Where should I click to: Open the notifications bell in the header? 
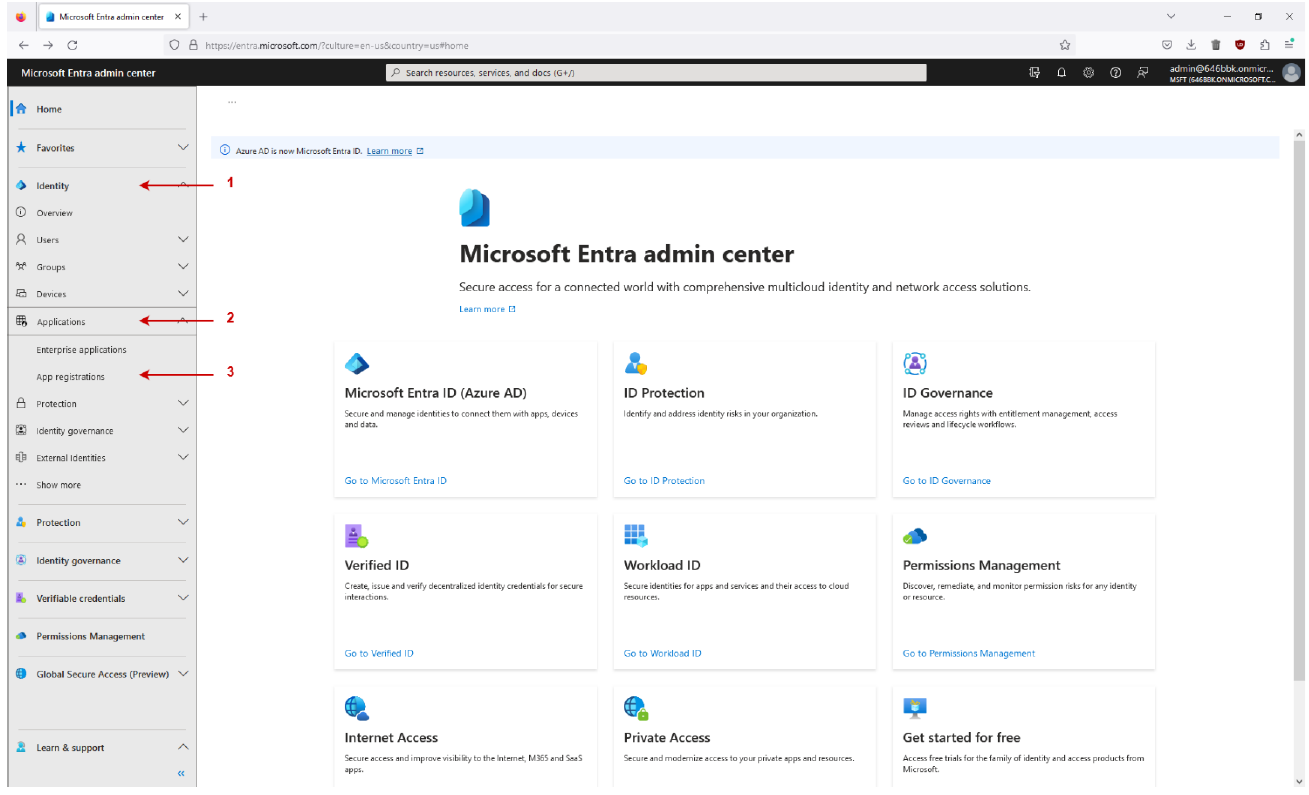click(x=1062, y=72)
